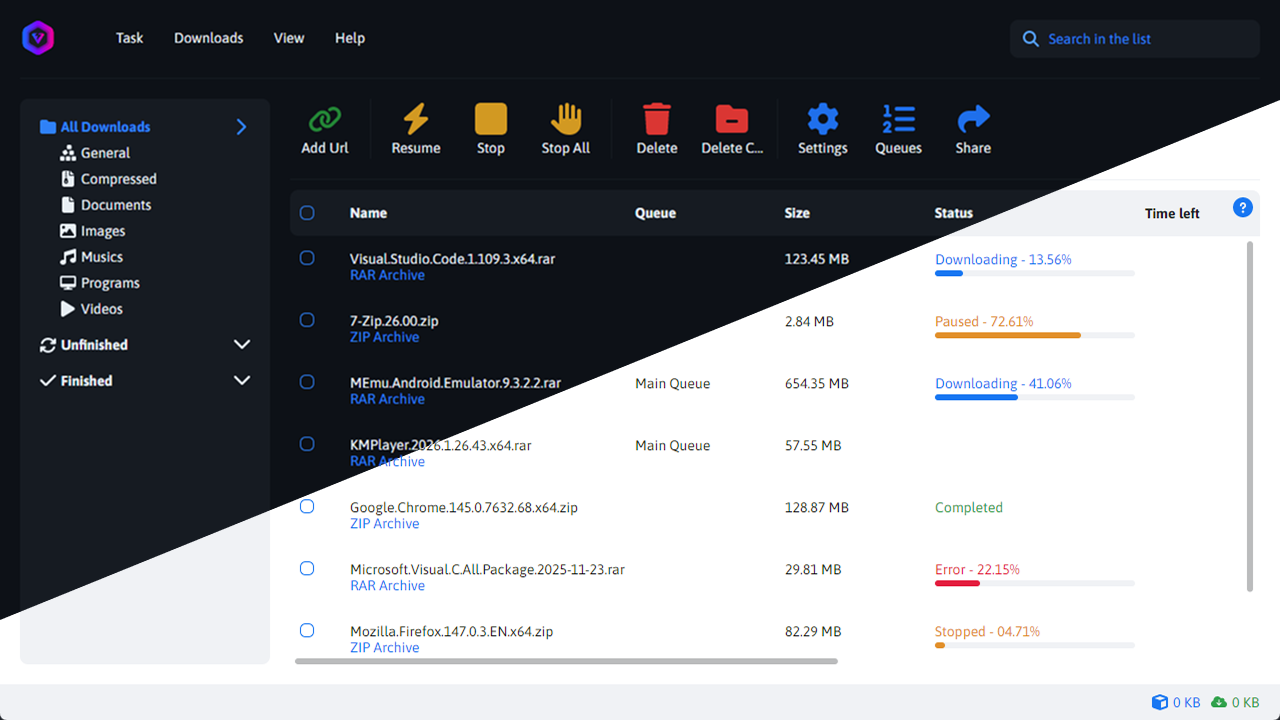The image size is (1280, 720).
Task: Click the Stop square icon
Action: click(490, 120)
